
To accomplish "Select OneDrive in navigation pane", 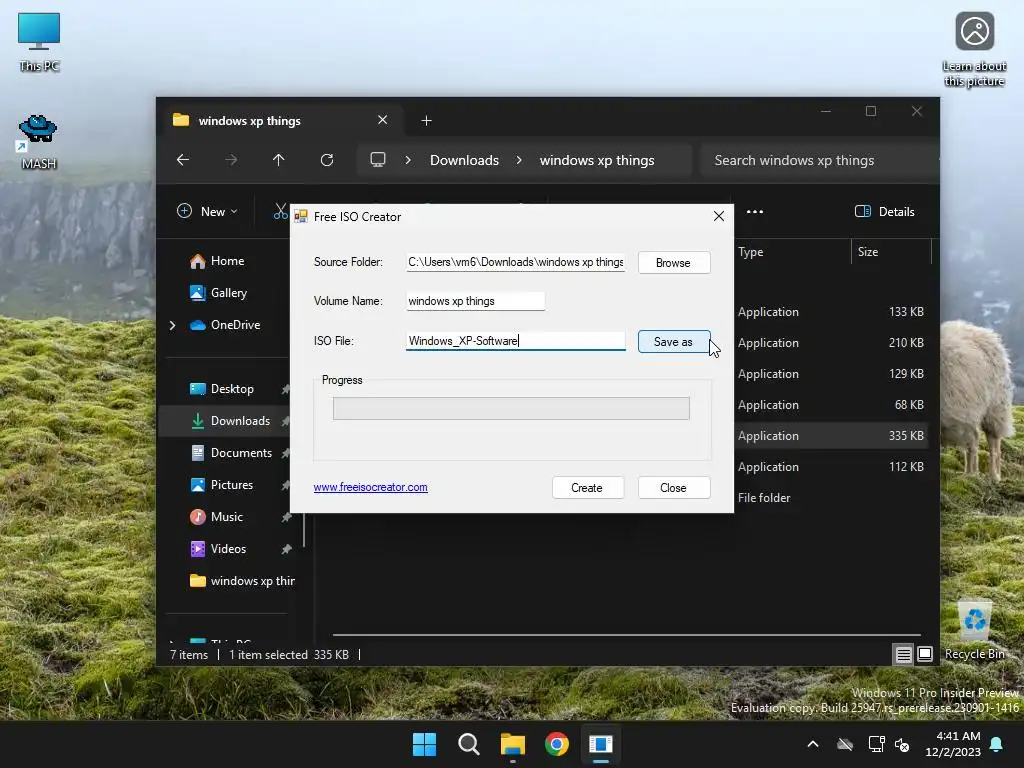I will click(225, 325).
